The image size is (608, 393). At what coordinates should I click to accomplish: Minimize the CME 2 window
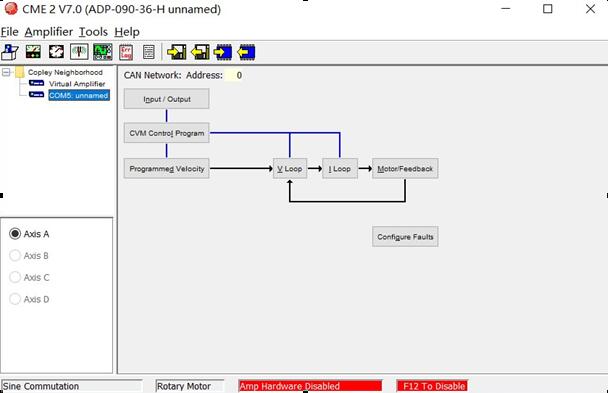tap(506, 9)
